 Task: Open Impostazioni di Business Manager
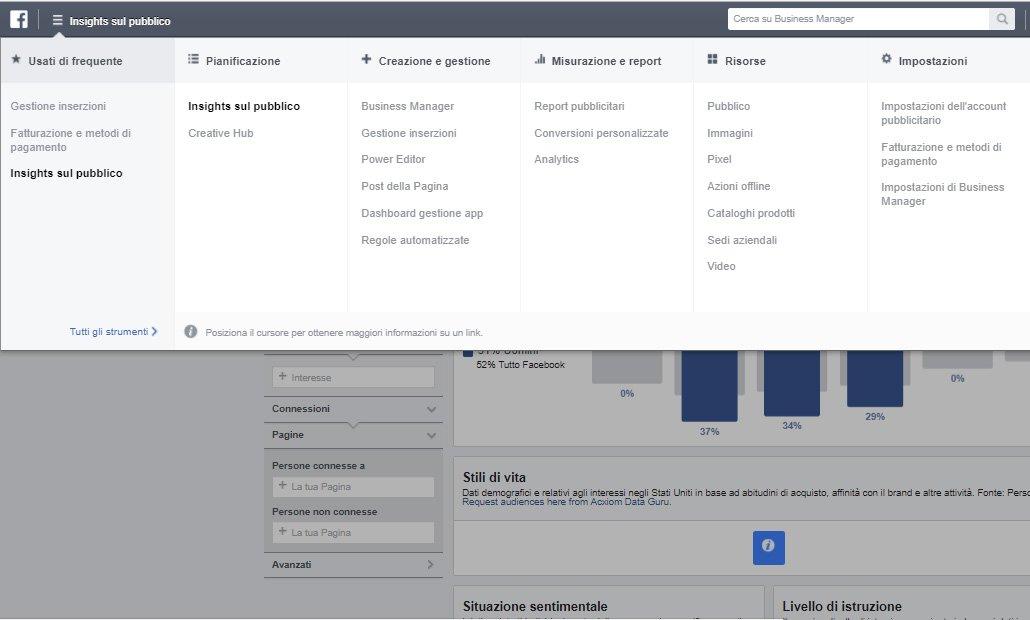click(943, 194)
